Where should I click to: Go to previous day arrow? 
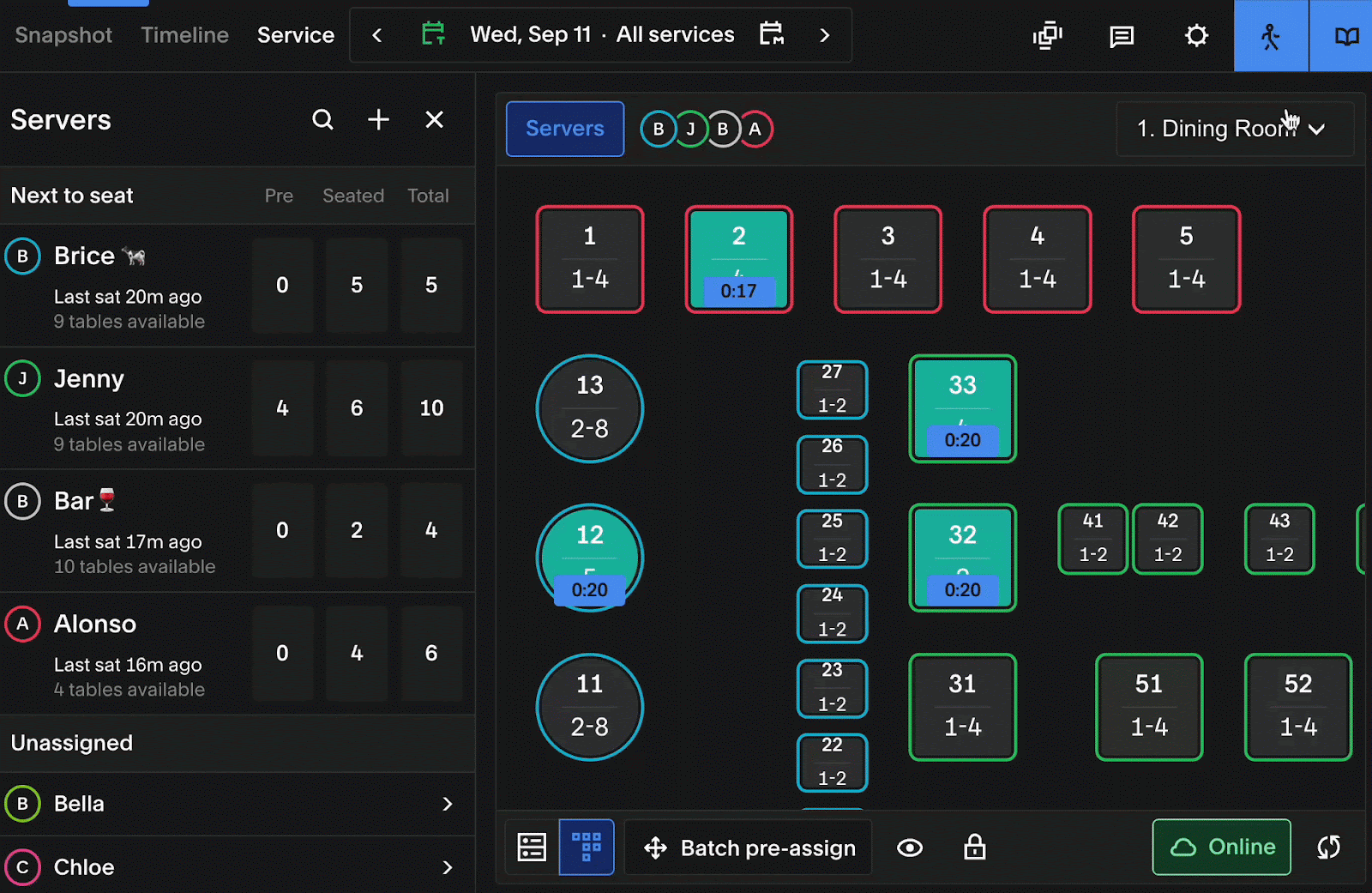(x=376, y=35)
